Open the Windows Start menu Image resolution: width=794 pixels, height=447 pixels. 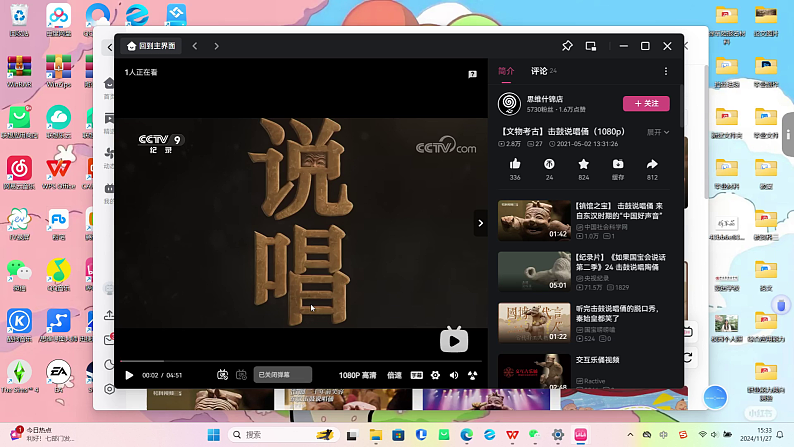[214, 435]
